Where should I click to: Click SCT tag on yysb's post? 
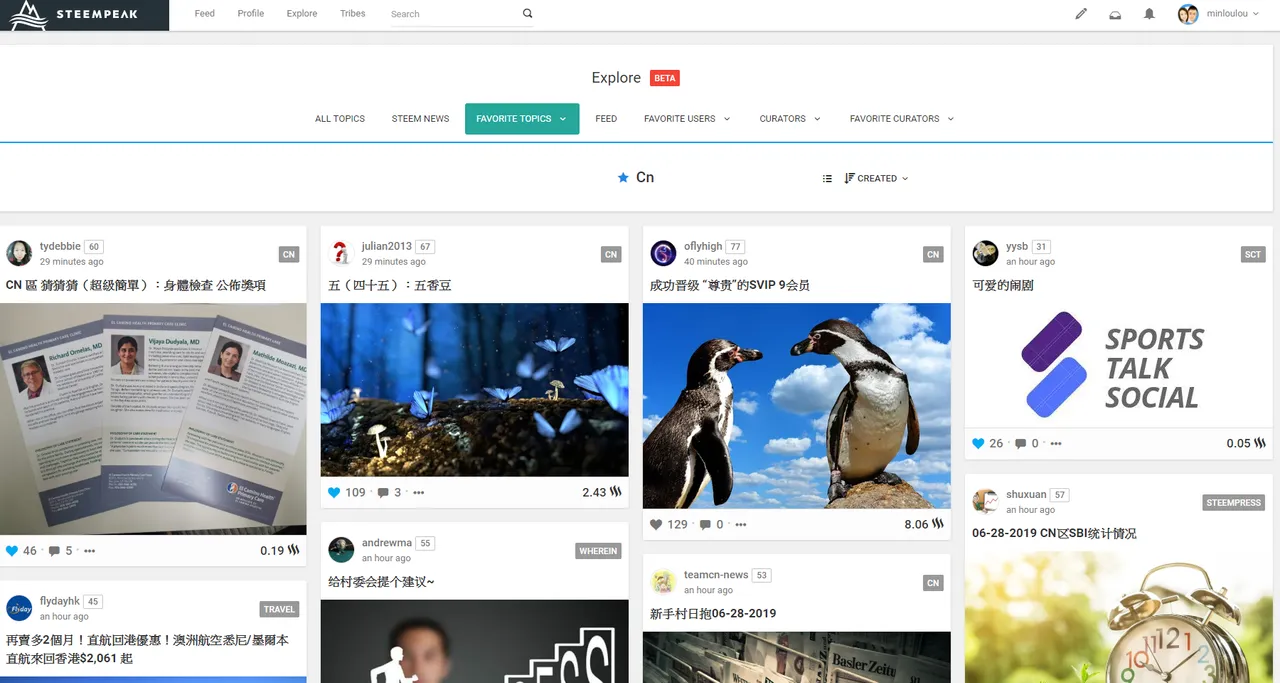tap(1253, 254)
